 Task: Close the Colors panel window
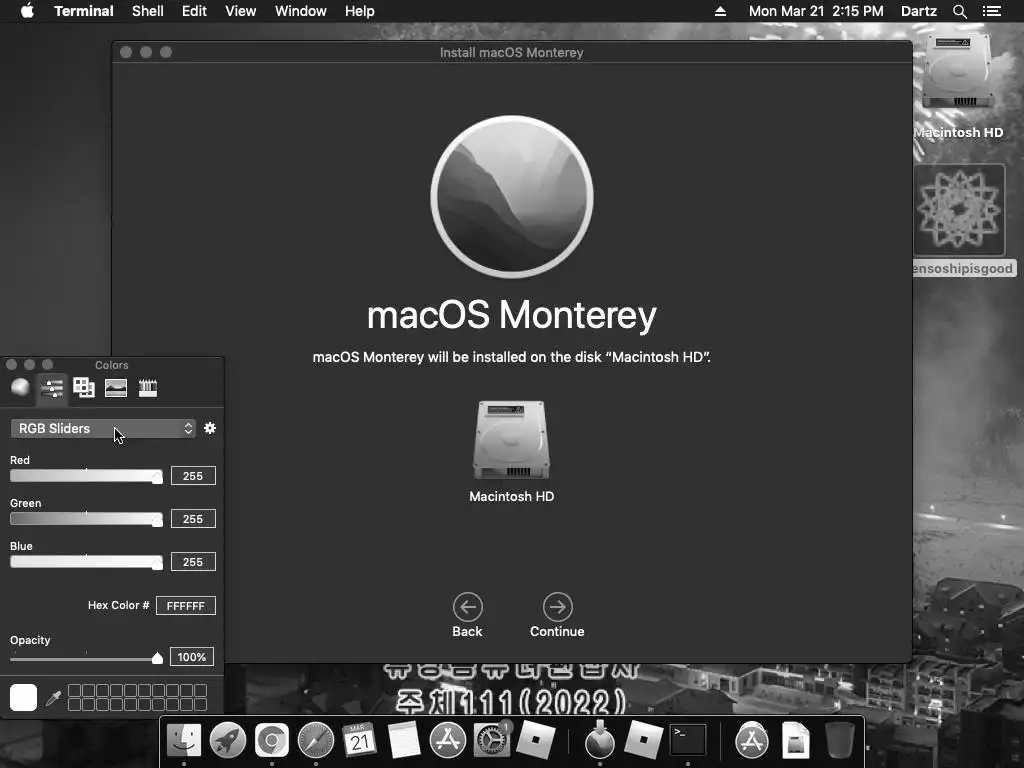click(12, 364)
